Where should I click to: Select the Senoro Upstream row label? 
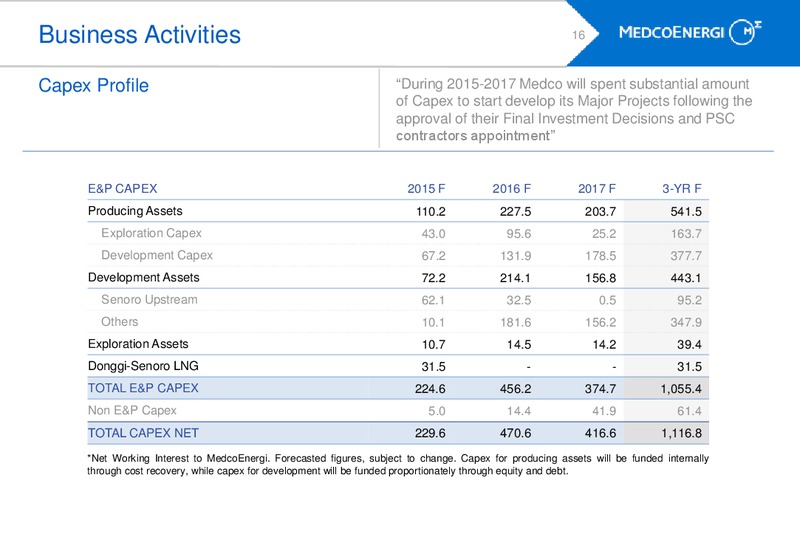tap(149, 299)
